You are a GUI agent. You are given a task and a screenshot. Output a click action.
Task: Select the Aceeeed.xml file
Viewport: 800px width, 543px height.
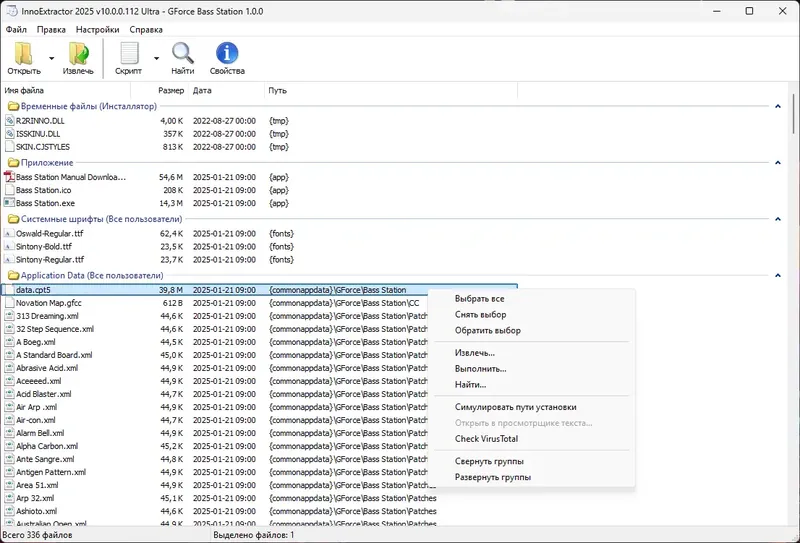click(x=38, y=381)
